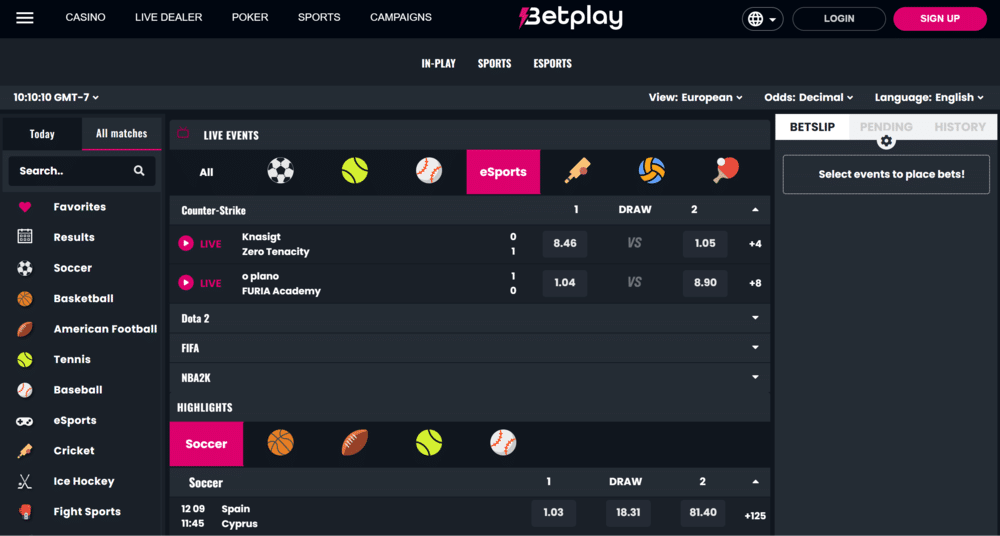Screen dimensions: 1000x536
Task: Open the PENDING betslip tab
Action: coord(886,127)
